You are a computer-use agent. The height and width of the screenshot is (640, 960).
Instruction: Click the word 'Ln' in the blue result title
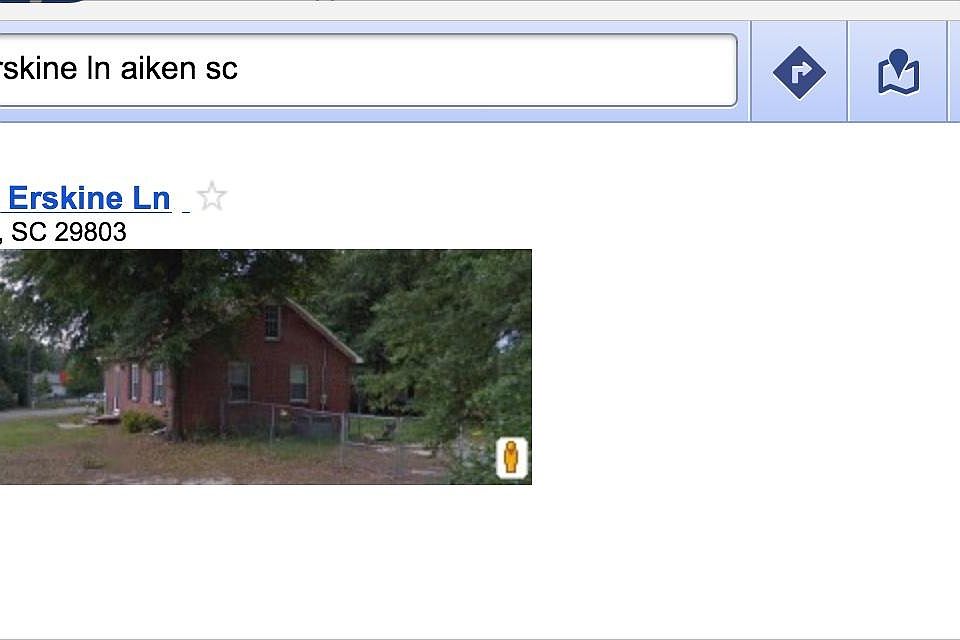click(x=151, y=198)
